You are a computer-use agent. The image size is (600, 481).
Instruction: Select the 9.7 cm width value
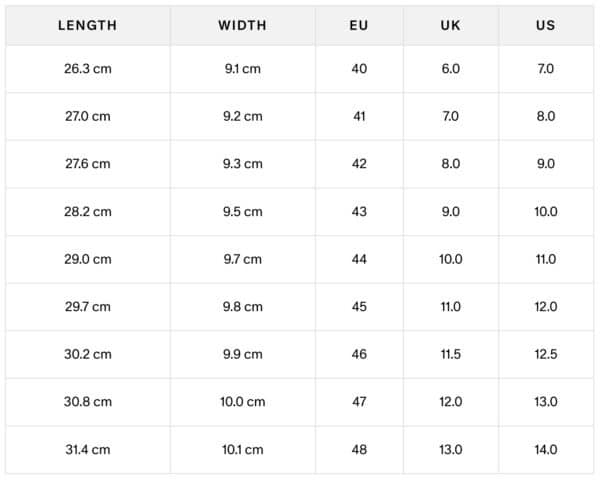(x=242, y=259)
